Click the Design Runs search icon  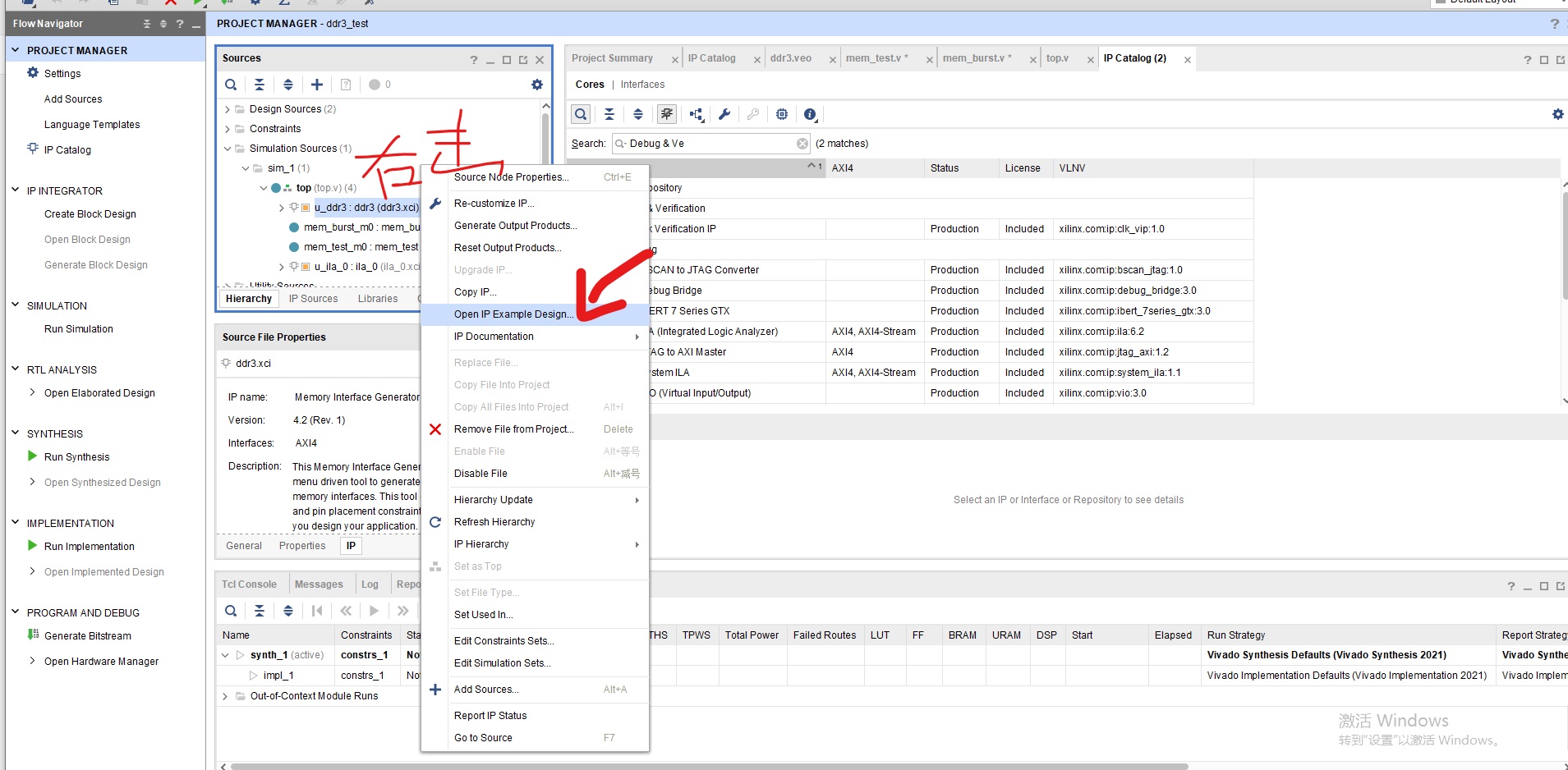231,611
